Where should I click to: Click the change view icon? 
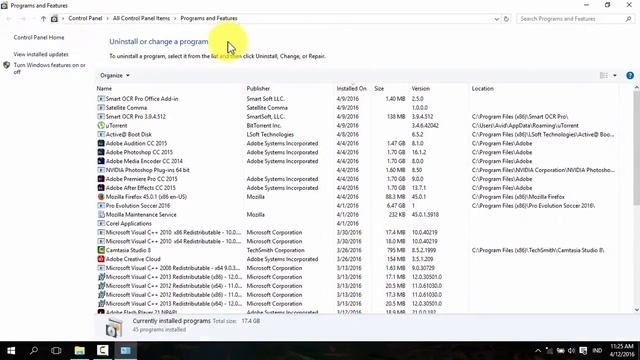point(604,76)
